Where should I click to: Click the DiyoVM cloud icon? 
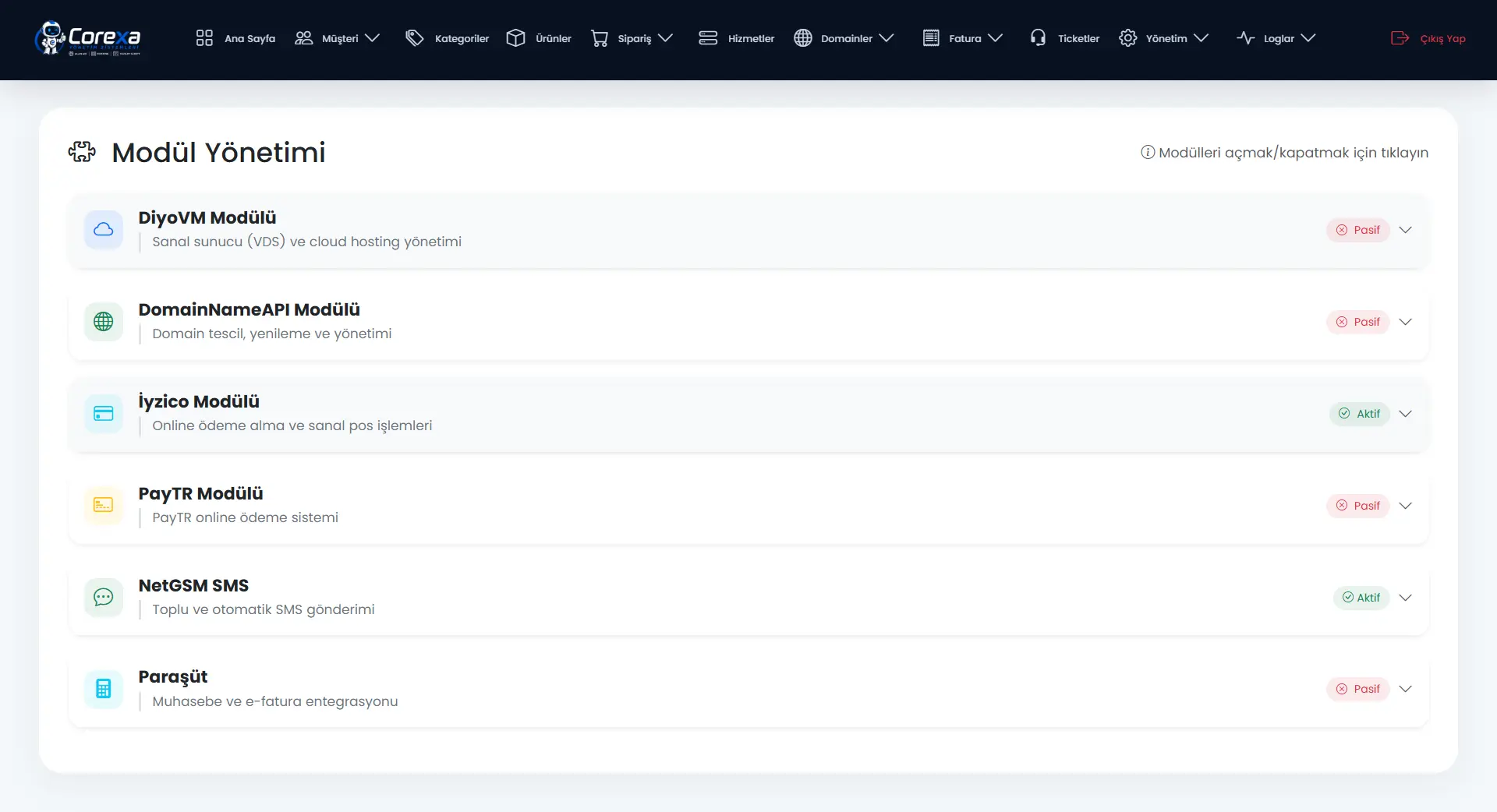pos(104,229)
